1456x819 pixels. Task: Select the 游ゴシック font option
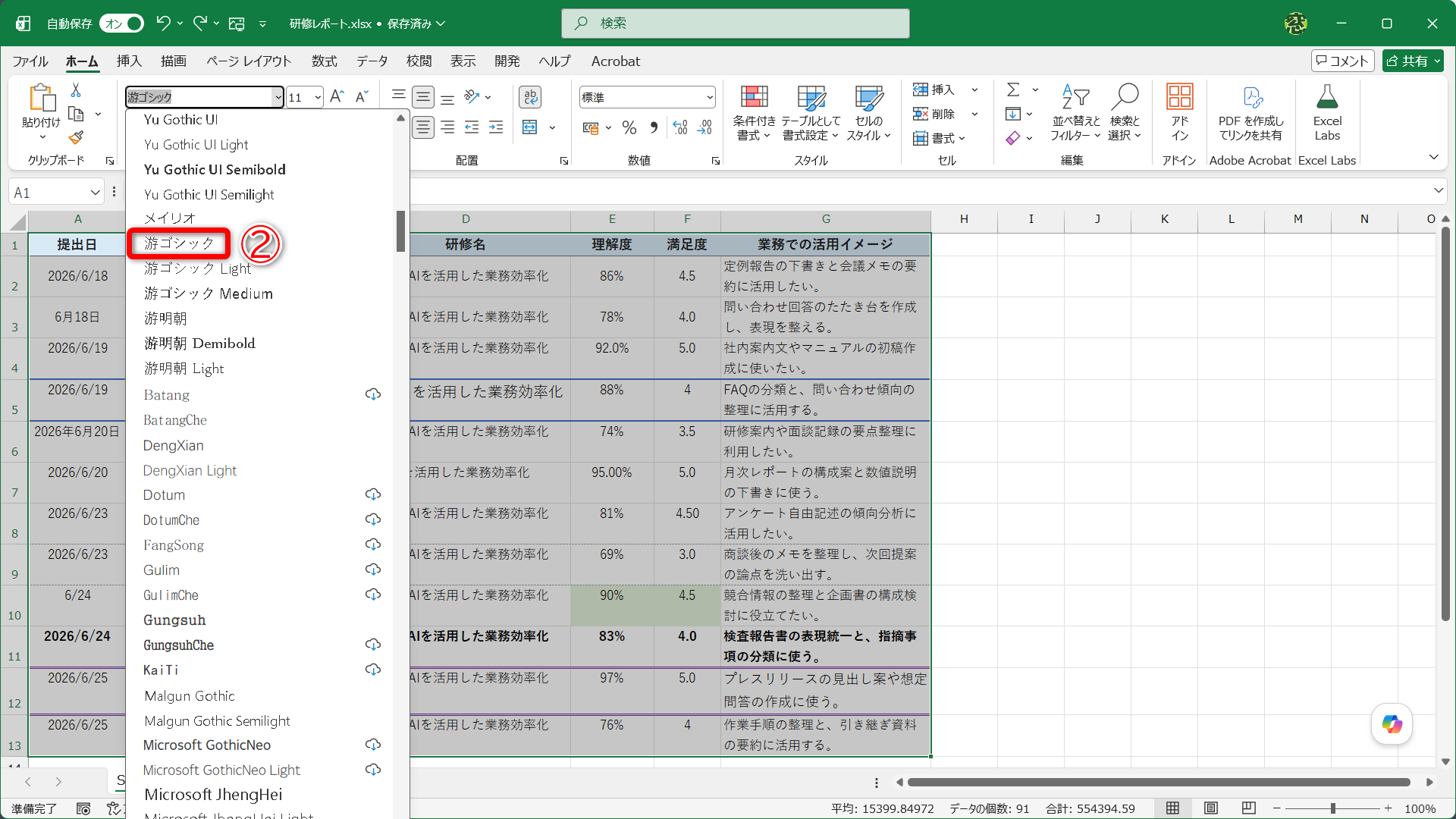pos(179,243)
